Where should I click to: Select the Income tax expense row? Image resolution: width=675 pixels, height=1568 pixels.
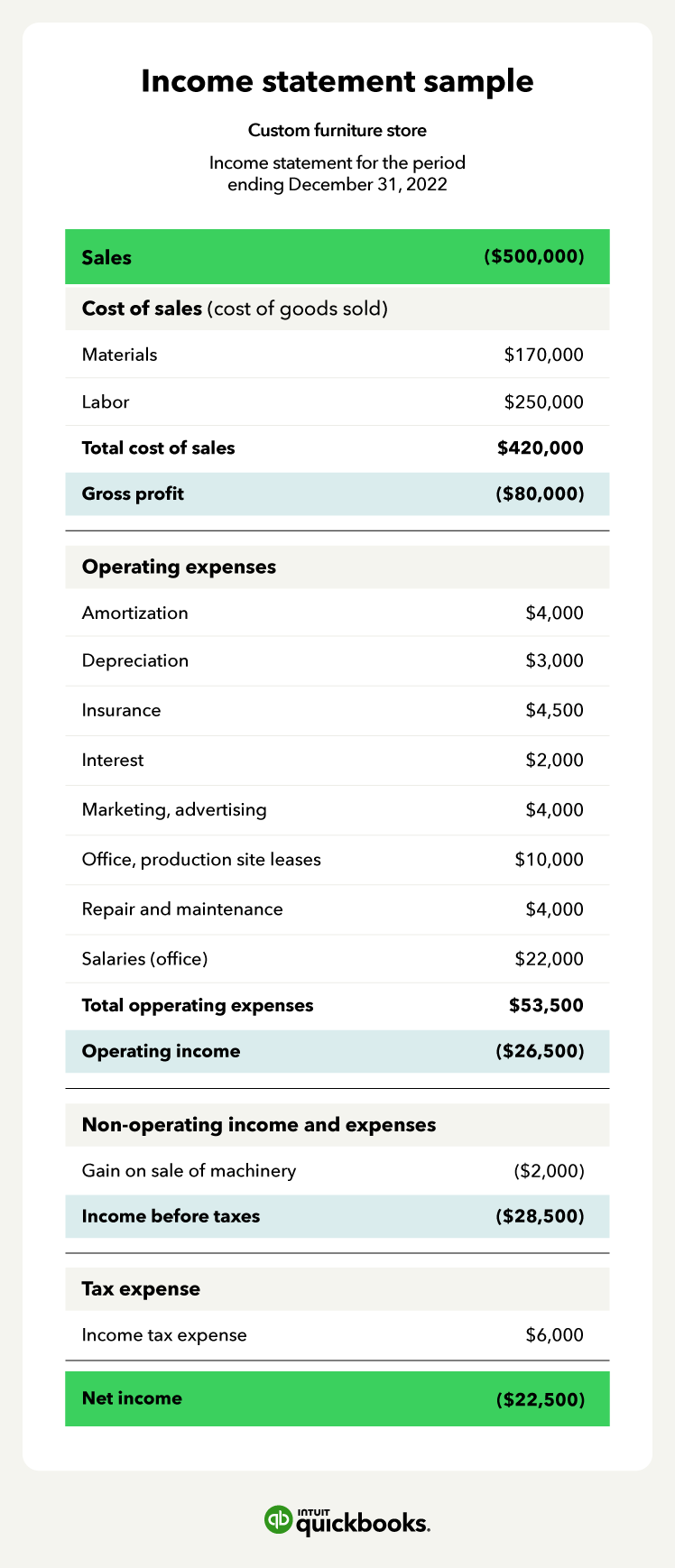pyautogui.click(x=337, y=1334)
